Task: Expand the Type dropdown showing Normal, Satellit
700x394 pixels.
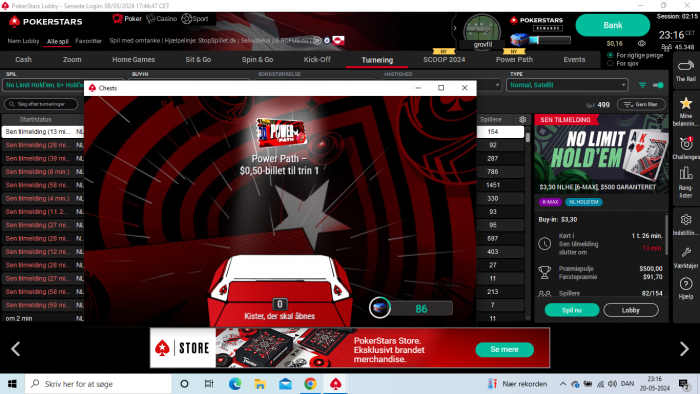Action: tap(567, 85)
